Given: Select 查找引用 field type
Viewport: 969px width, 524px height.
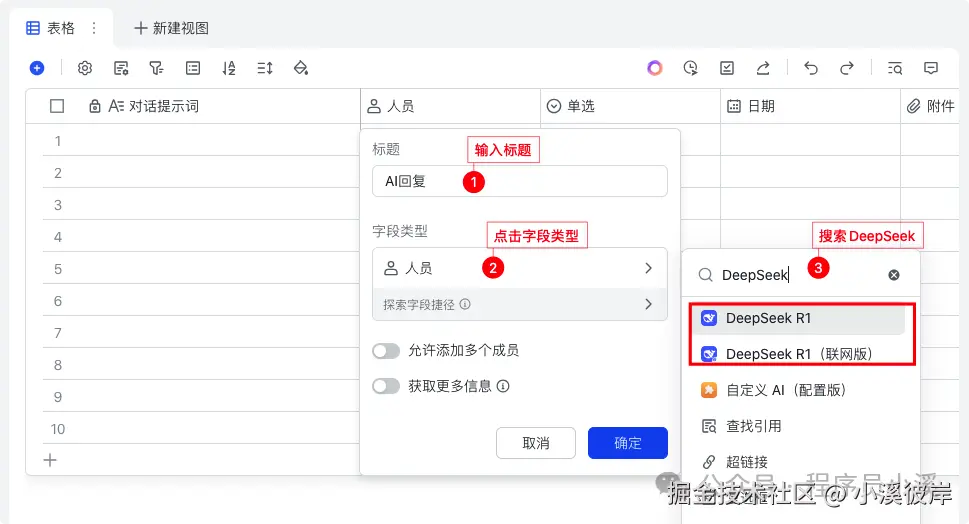Looking at the screenshot, I should 798,426.
